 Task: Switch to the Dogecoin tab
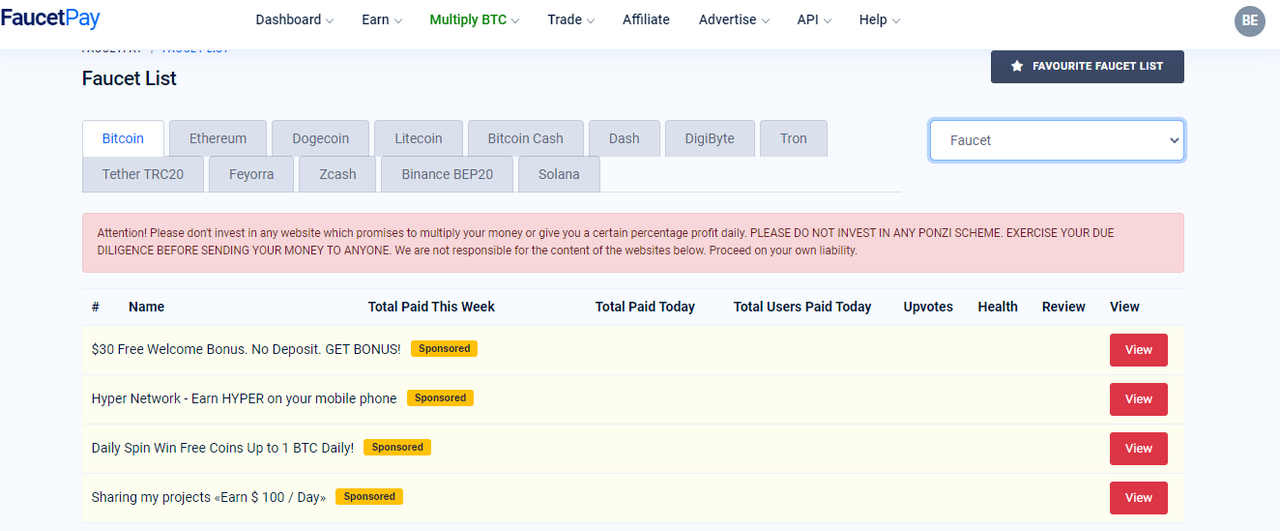[x=321, y=138]
